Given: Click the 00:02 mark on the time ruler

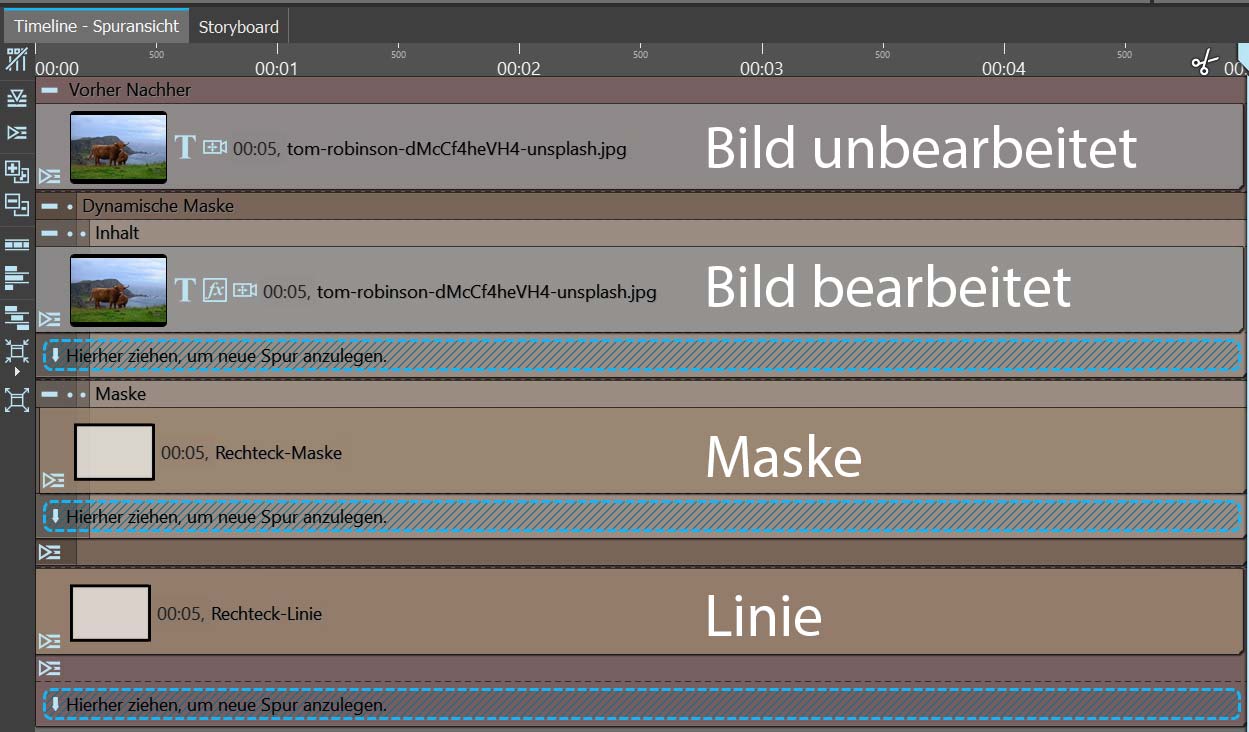Looking at the screenshot, I should [519, 68].
